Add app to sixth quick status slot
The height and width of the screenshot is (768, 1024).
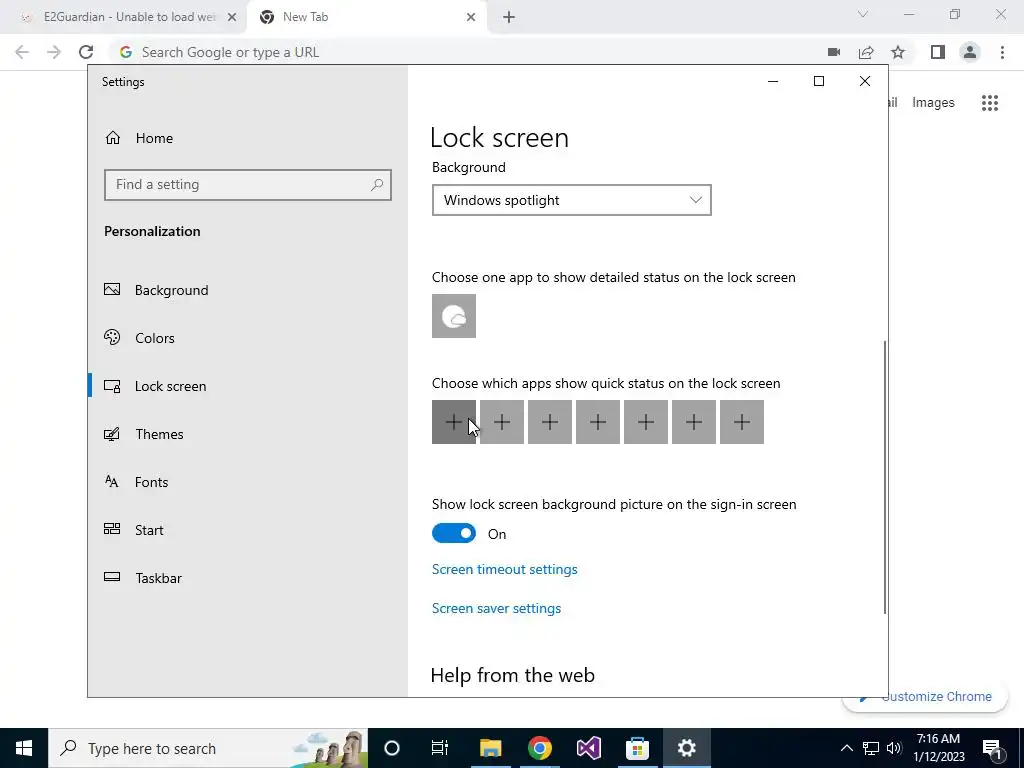click(x=694, y=422)
